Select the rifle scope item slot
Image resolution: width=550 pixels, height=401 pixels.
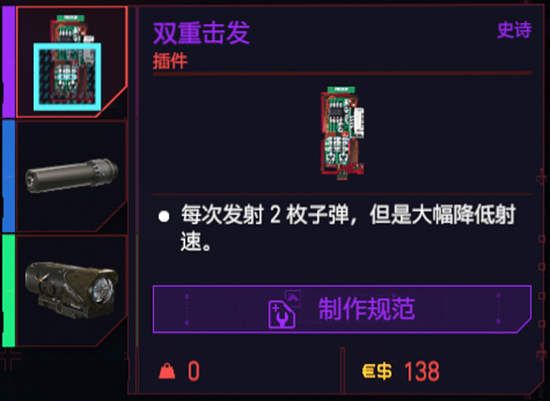coord(72,291)
